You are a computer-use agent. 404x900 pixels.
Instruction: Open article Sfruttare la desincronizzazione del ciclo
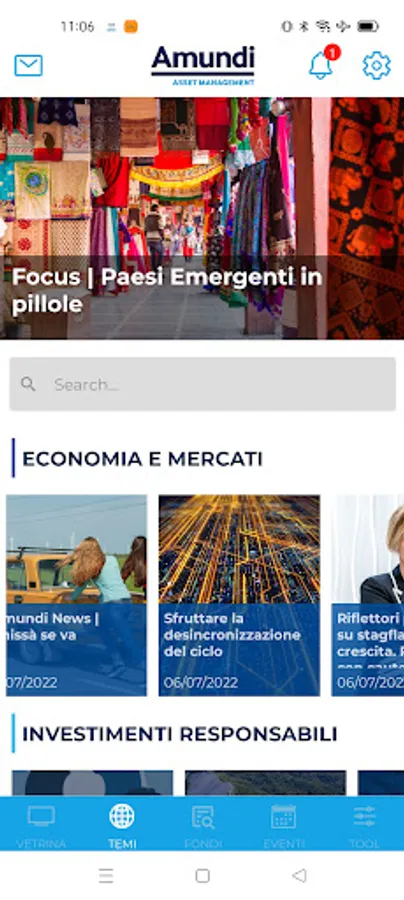(239, 595)
